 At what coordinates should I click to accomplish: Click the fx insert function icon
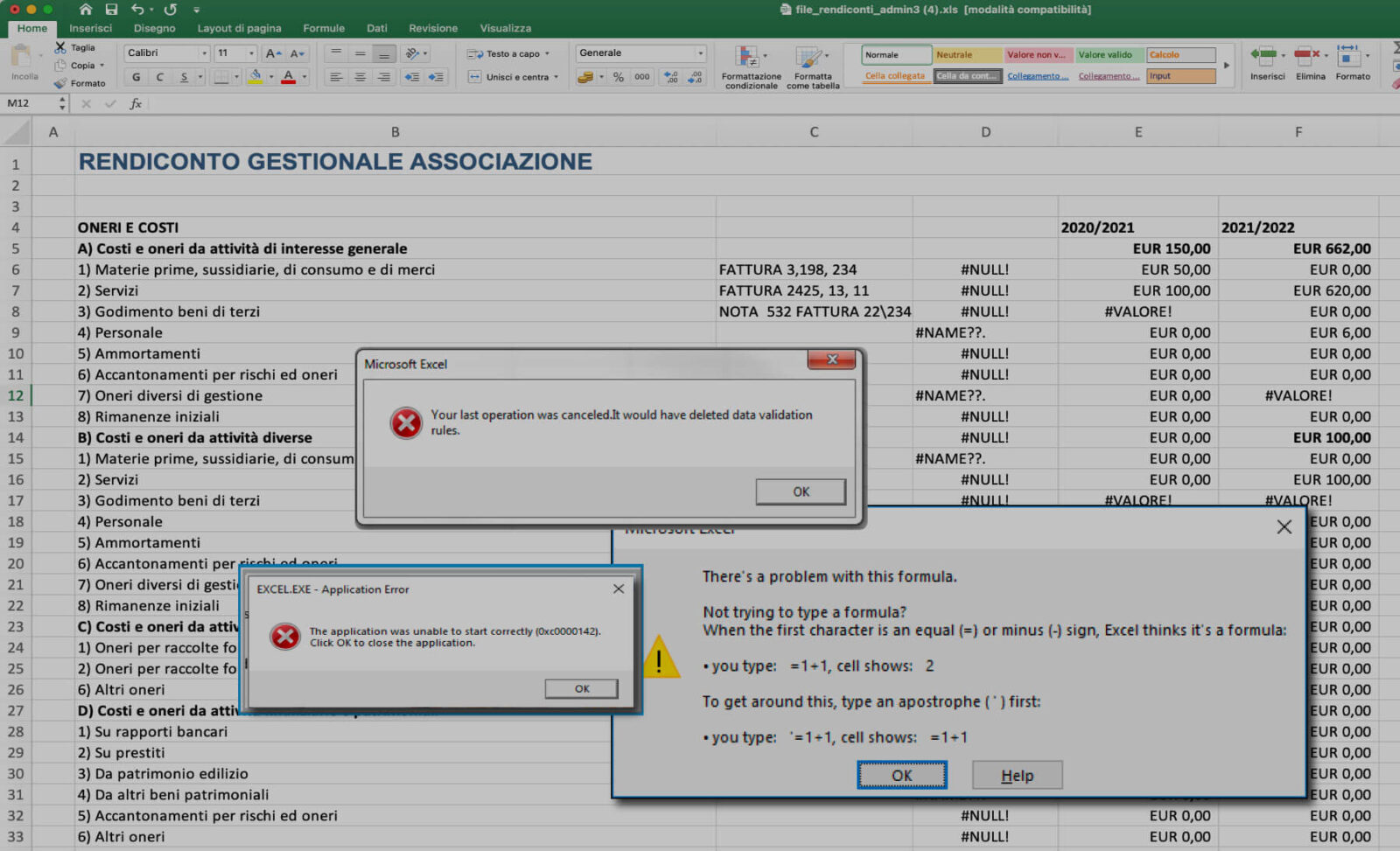pyautogui.click(x=136, y=103)
